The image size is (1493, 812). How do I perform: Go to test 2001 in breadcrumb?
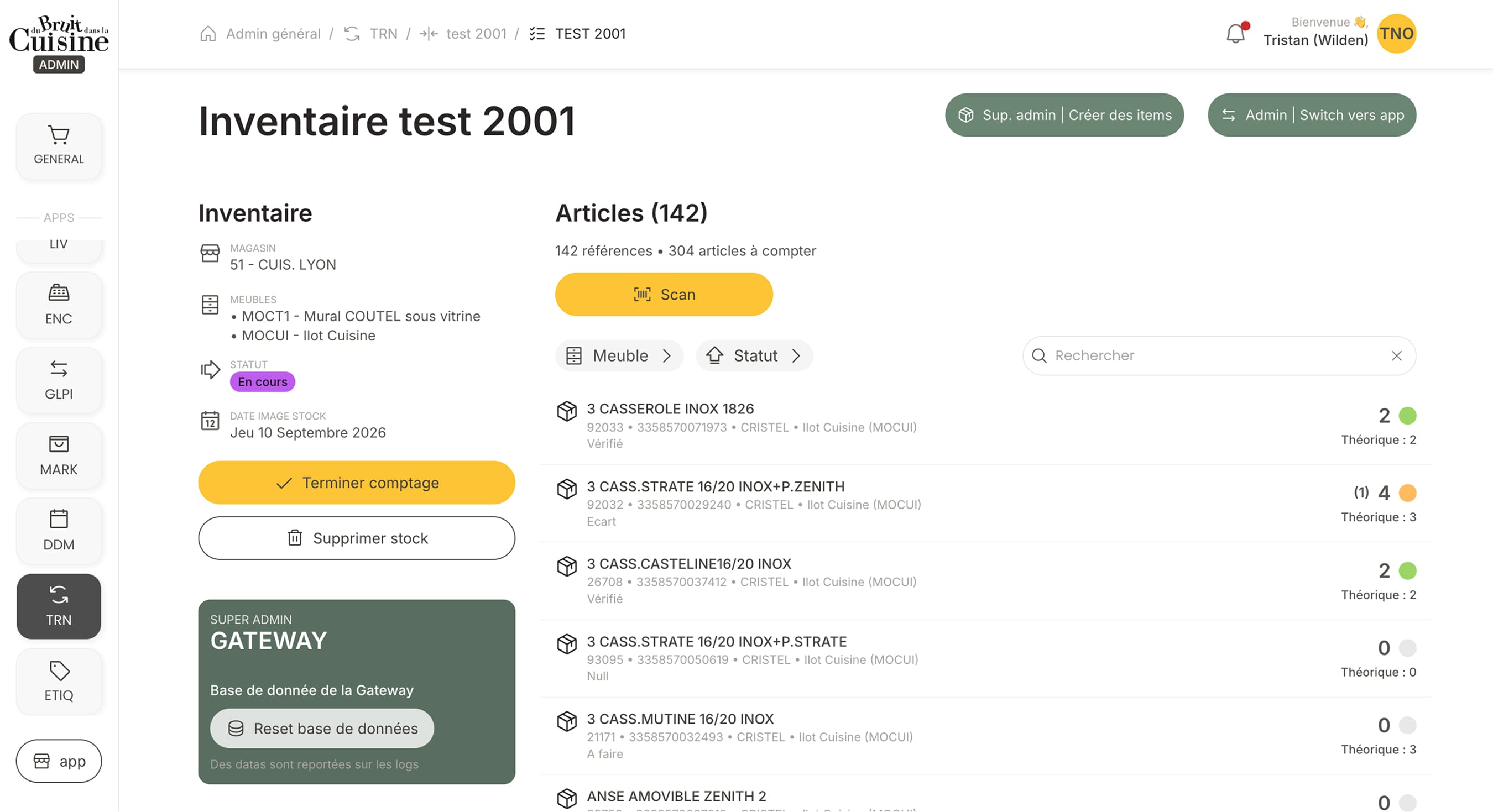tap(477, 34)
